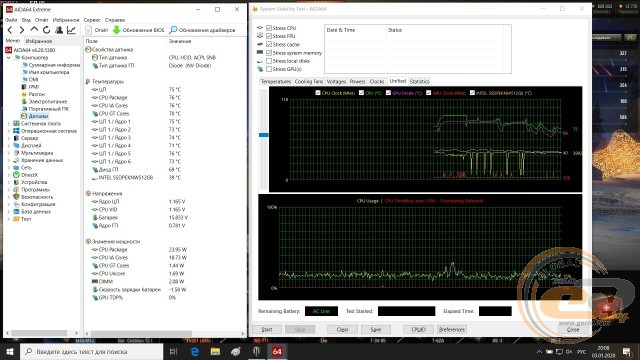
Task: Toggle the Stress CPU checkbox
Action: [269, 28]
